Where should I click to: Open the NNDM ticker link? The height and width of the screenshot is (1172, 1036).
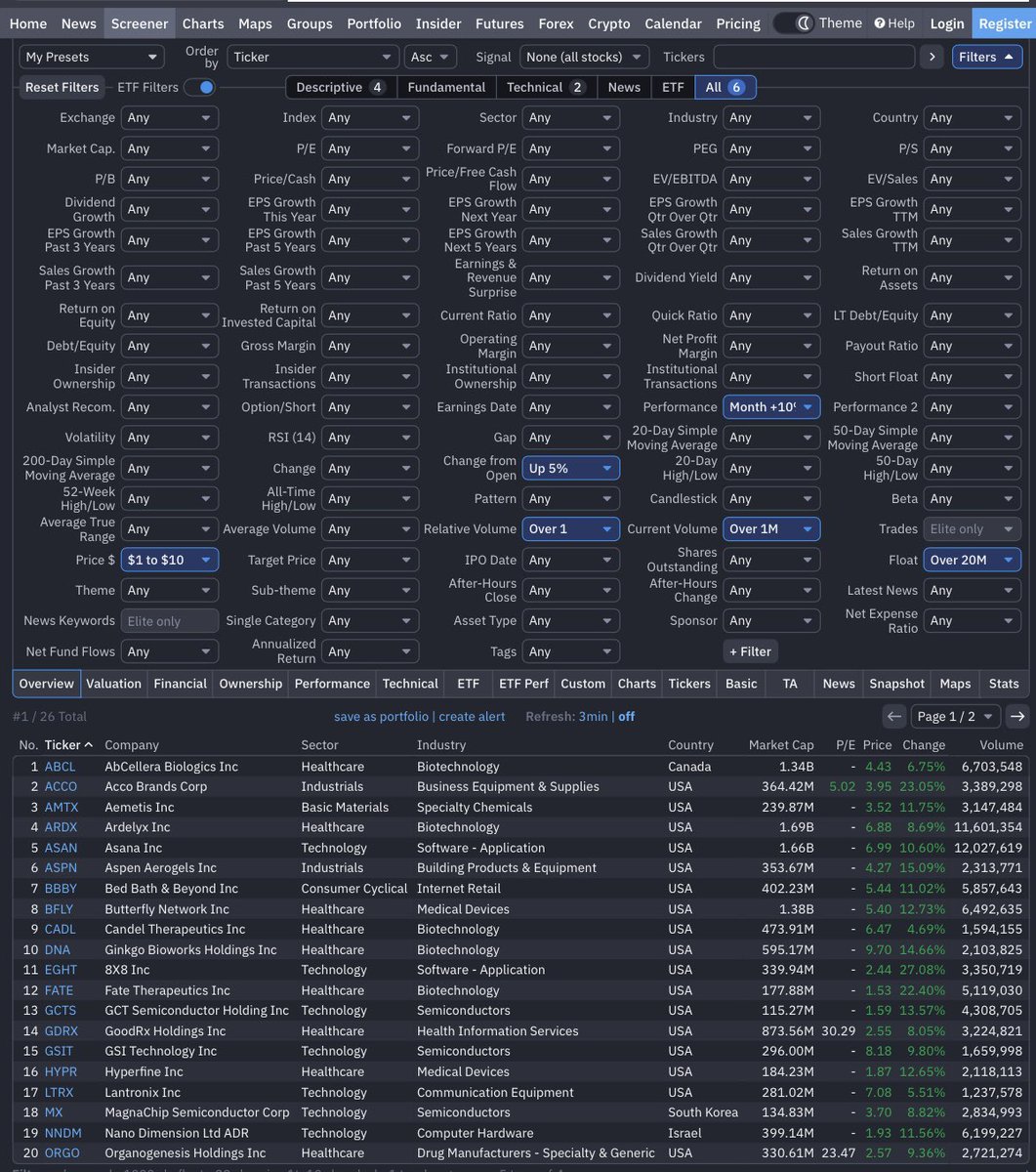(62, 1133)
